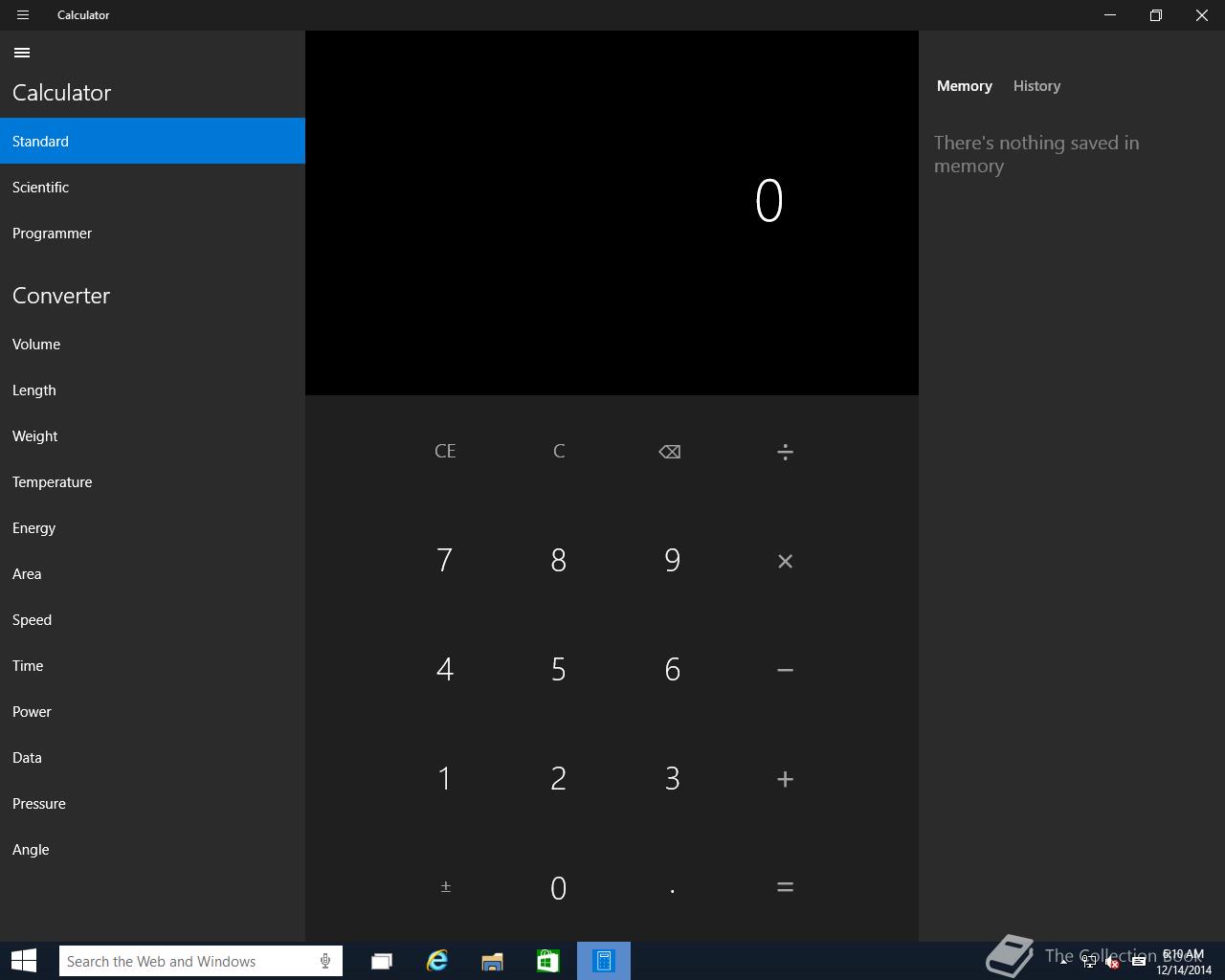The height and width of the screenshot is (980, 1225).
Task: Click the number 7 key
Action: pyautogui.click(x=444, y=560)
